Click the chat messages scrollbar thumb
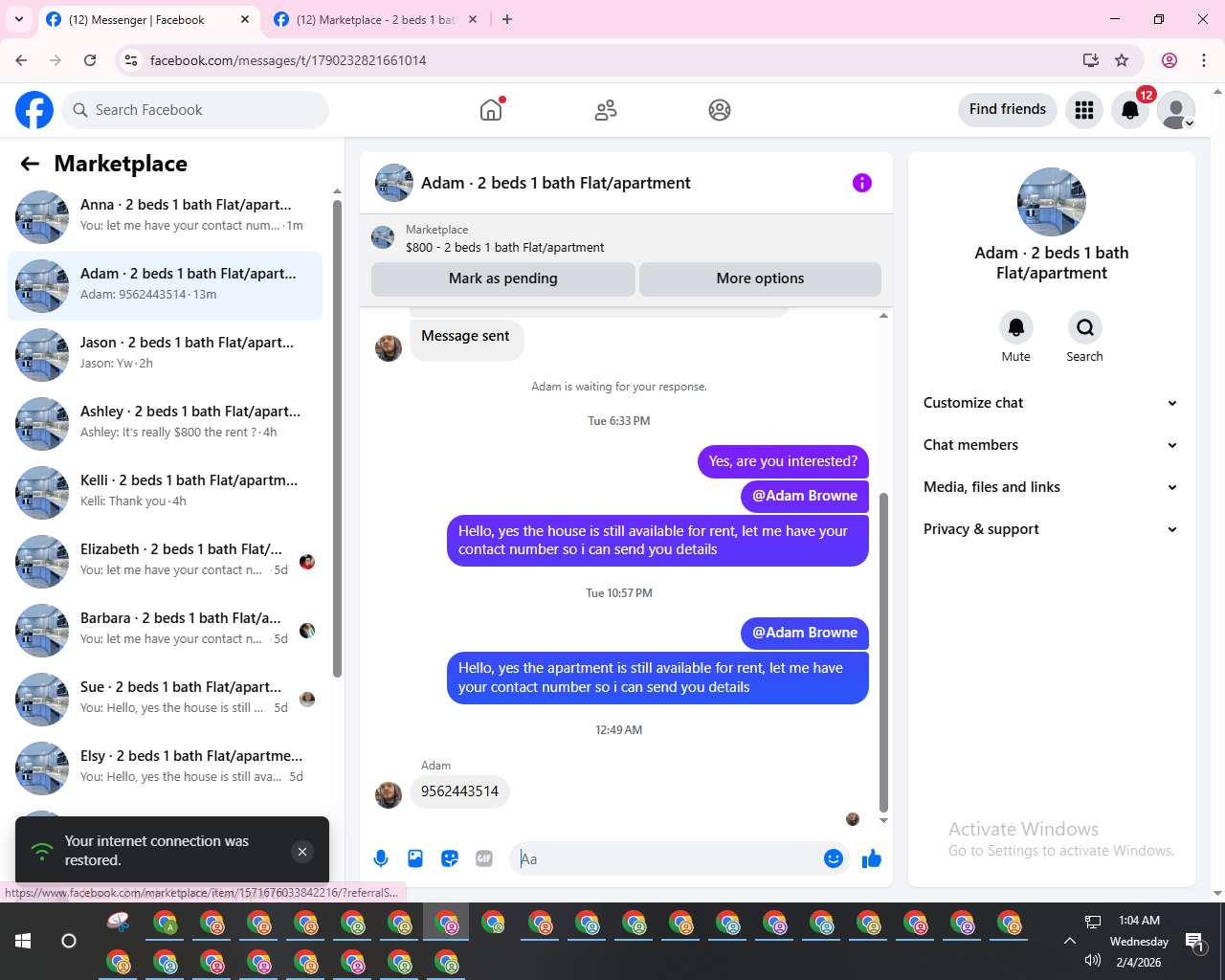 [x=883, y=653]
